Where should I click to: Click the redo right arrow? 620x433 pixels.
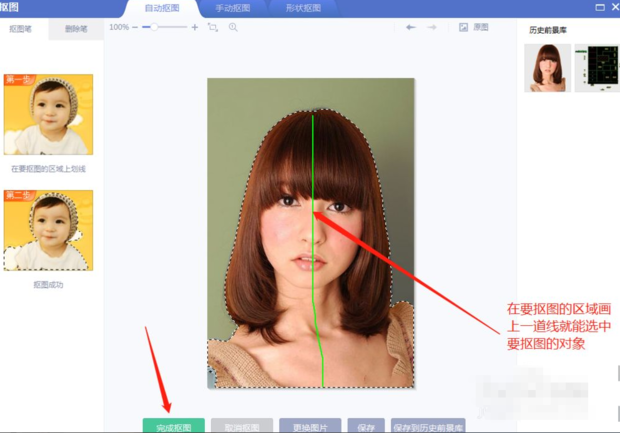pyautogui.click(x=432, y=27)
